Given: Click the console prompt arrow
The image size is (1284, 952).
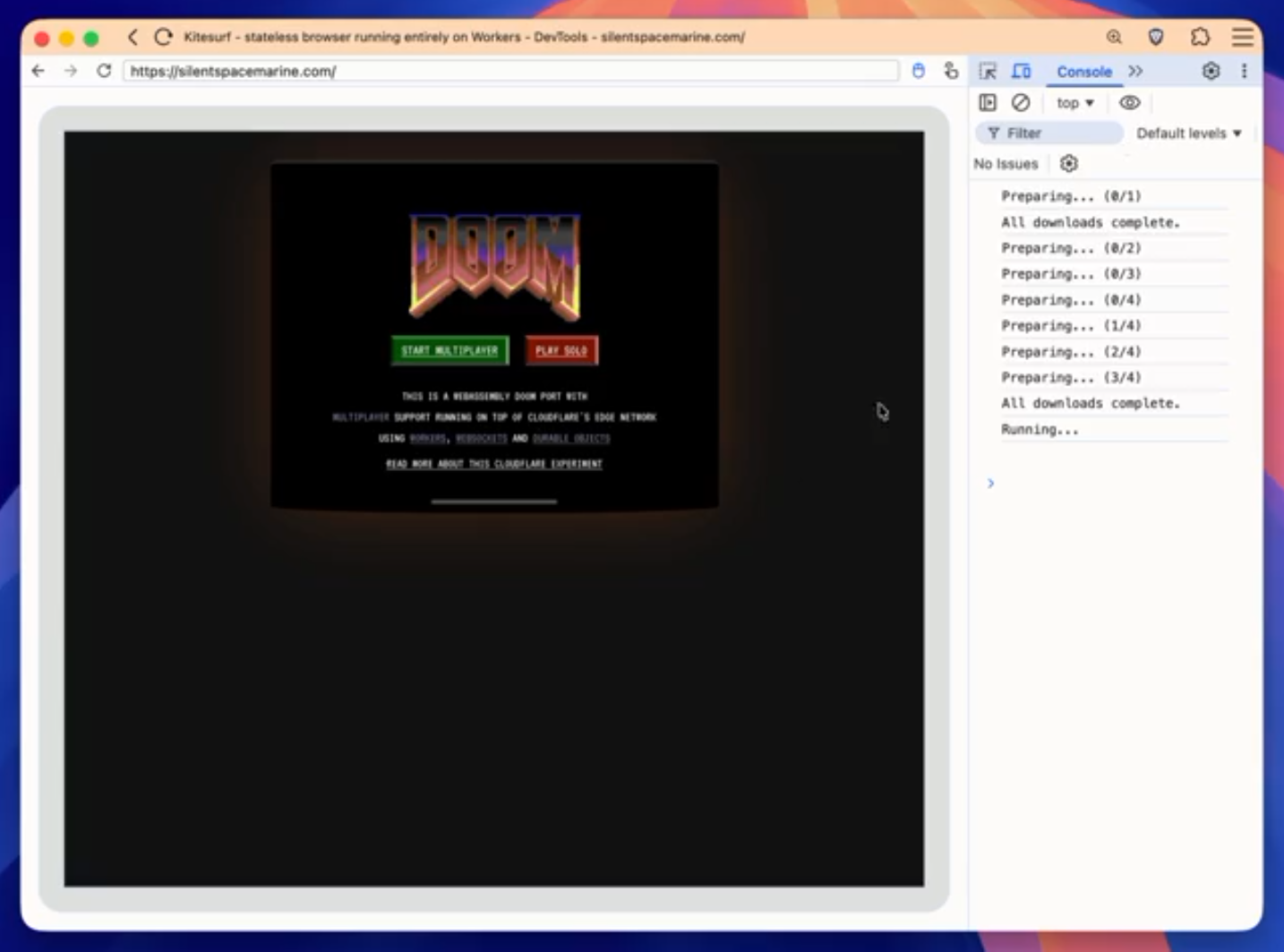Looking at the screenshot, I should point(990,484).
